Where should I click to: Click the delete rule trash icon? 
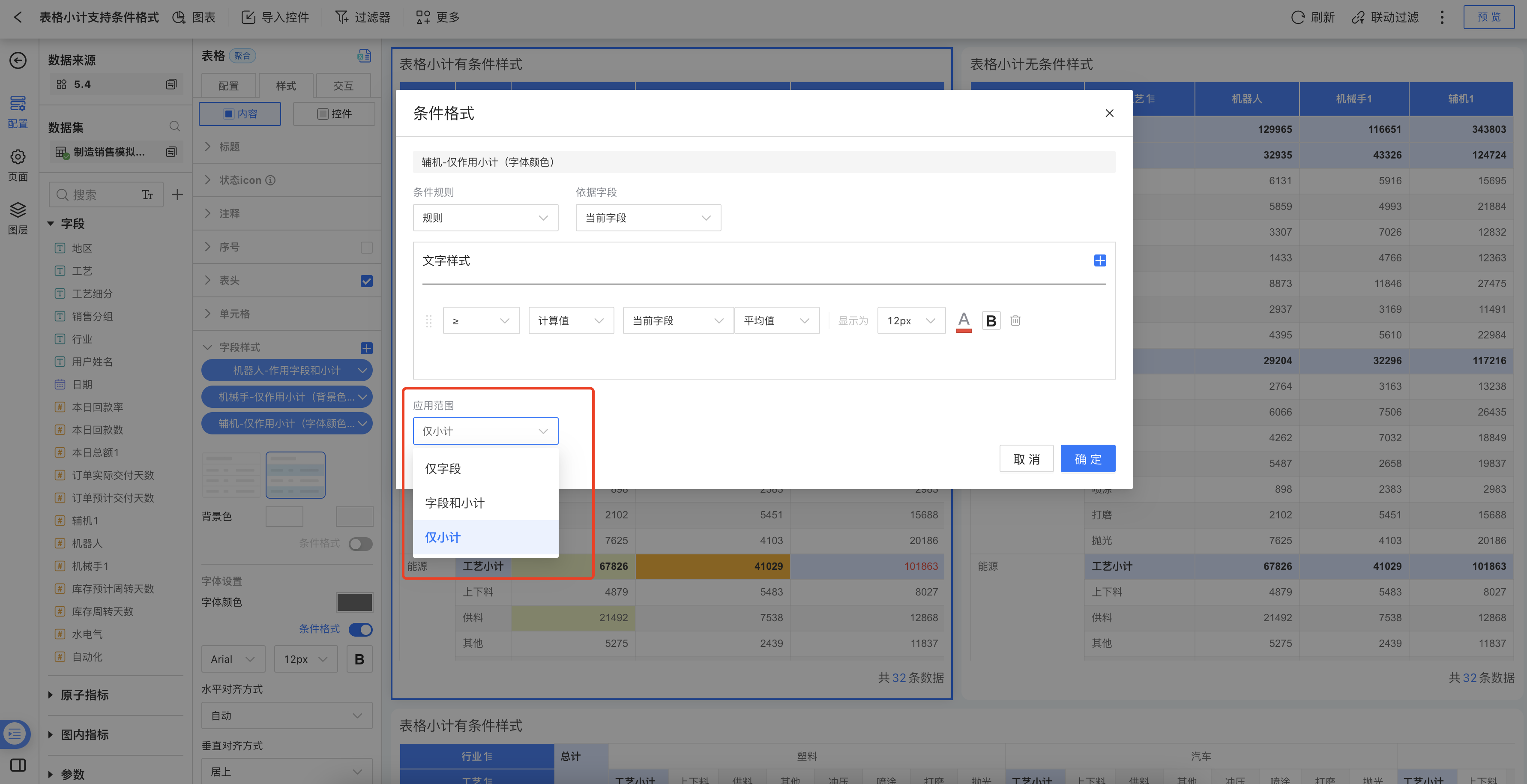[1015, 320]
